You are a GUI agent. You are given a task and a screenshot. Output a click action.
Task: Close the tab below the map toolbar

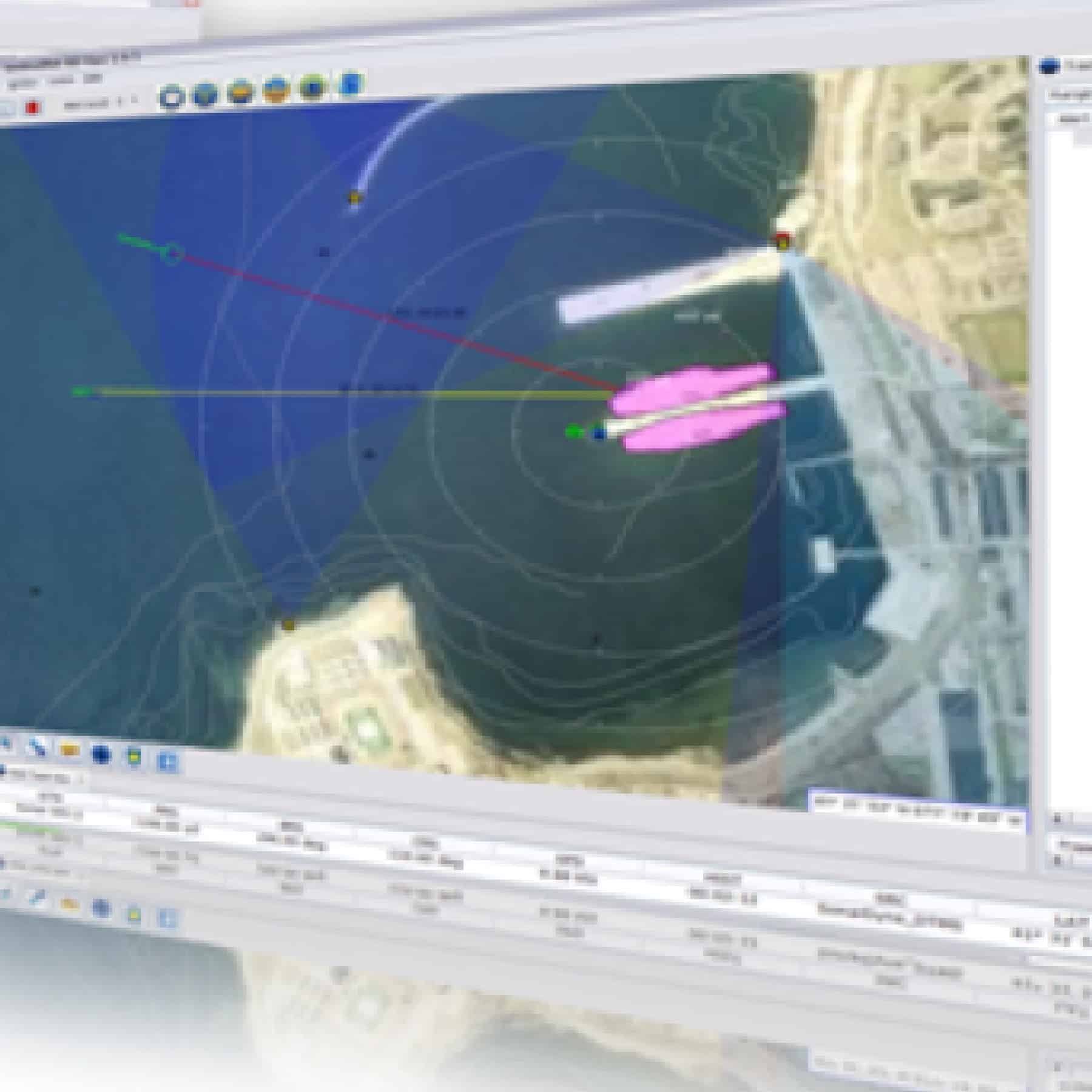click(82, 779)
